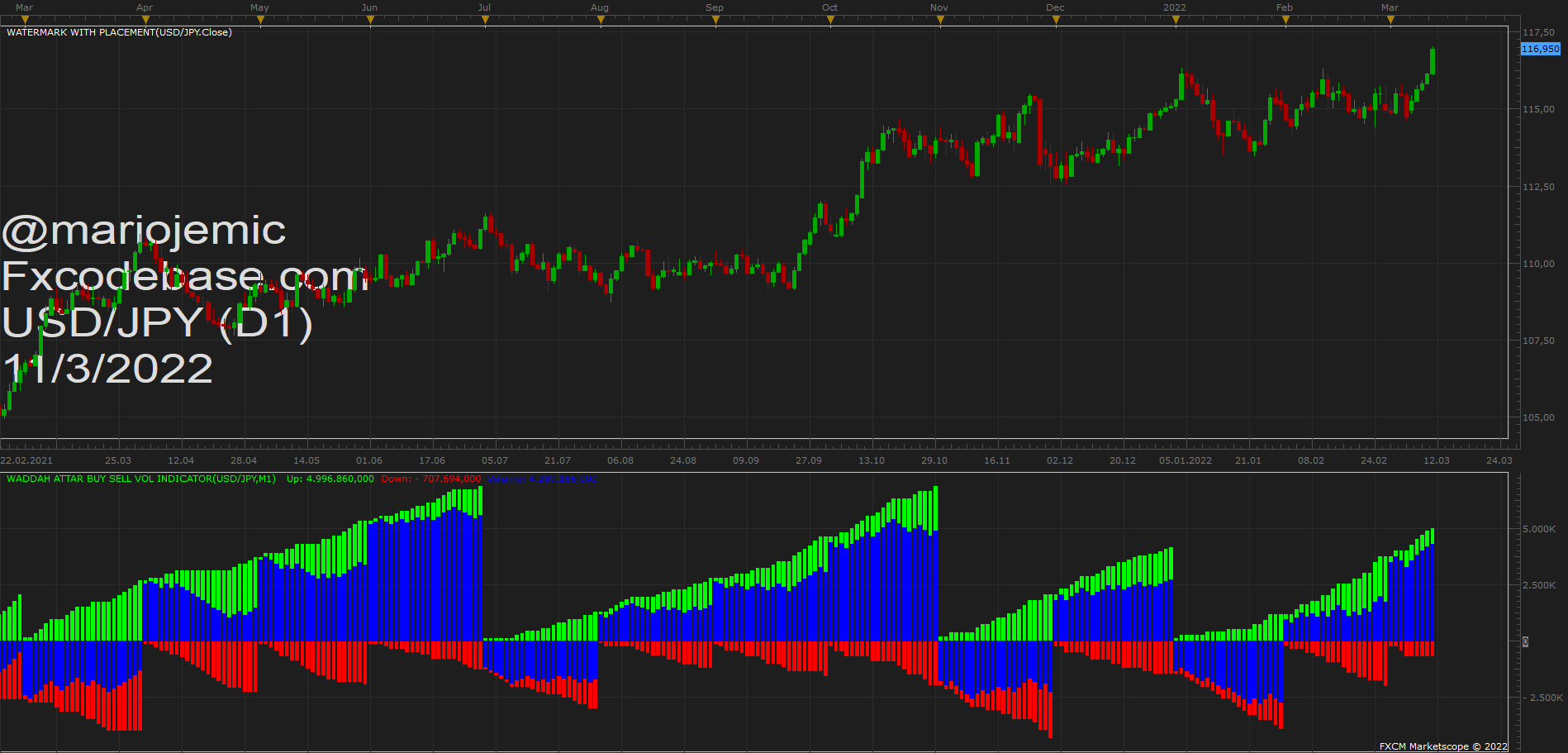The width and height of the screenshot is (1568, 753).
Task: Click the 115,00 price axis label
Action: pos(1539,109)
